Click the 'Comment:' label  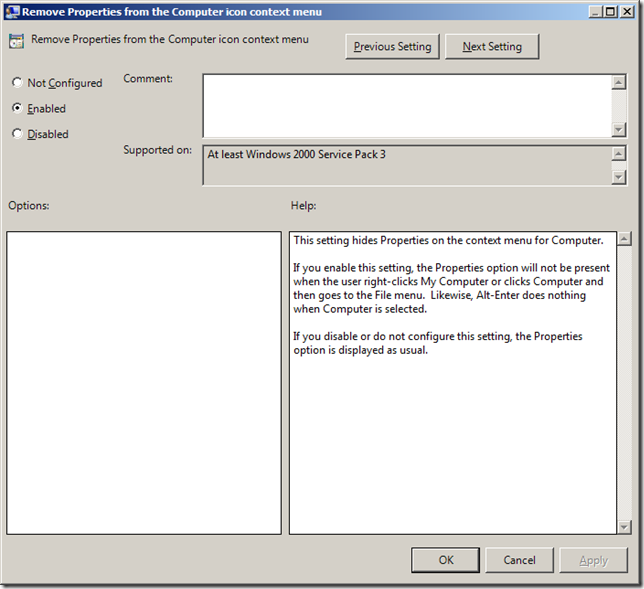[x=148, y=78]
